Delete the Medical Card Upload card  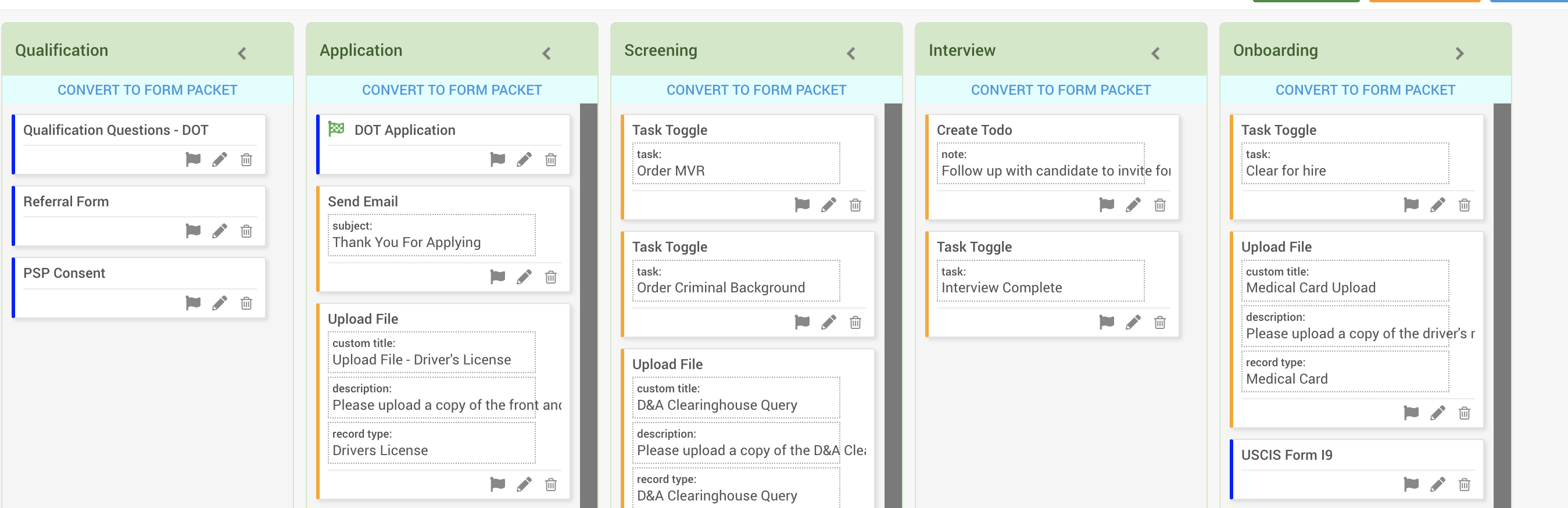click(x=1465, y=413)
